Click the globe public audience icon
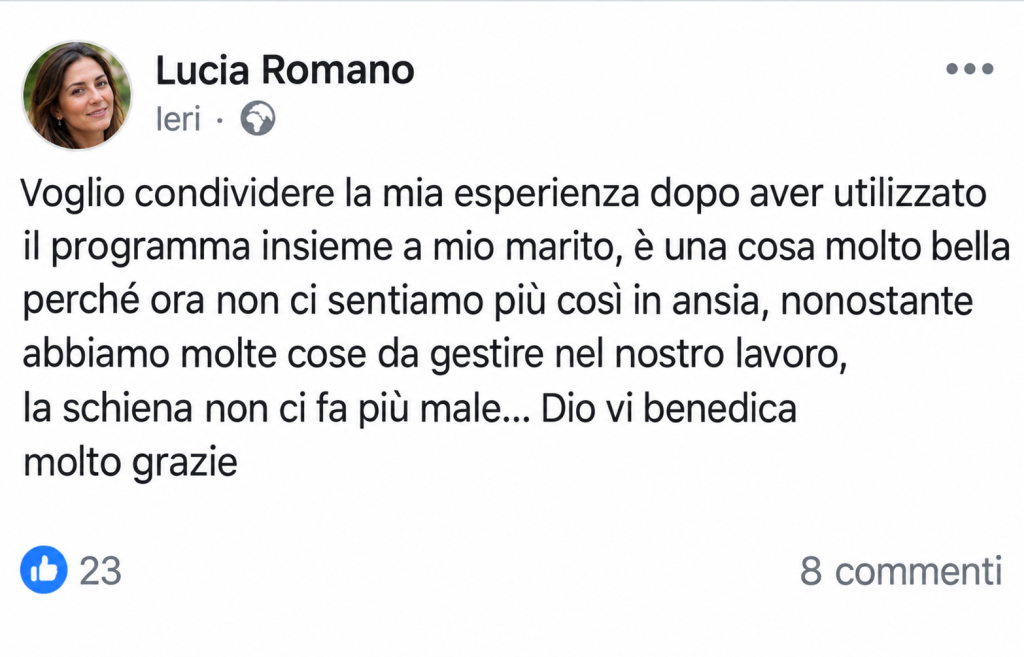The image size is (1024, 657). tap(258, 118)
